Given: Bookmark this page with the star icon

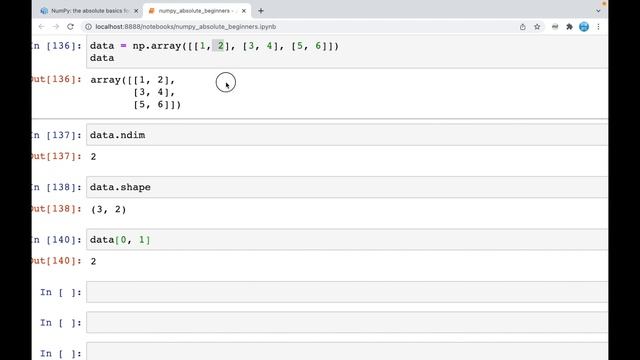Looking at the screenshot, I should [537, 27].
